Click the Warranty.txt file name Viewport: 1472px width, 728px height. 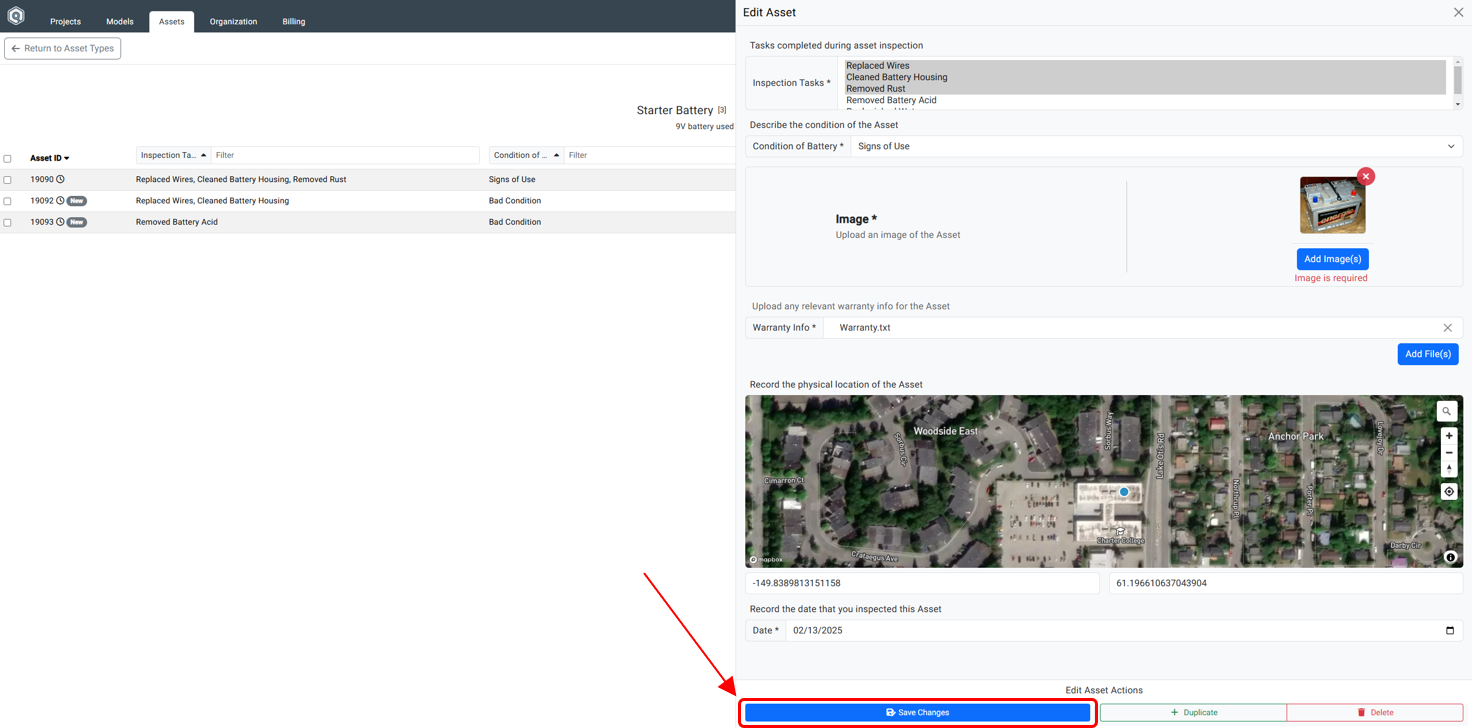click(865, 328)
